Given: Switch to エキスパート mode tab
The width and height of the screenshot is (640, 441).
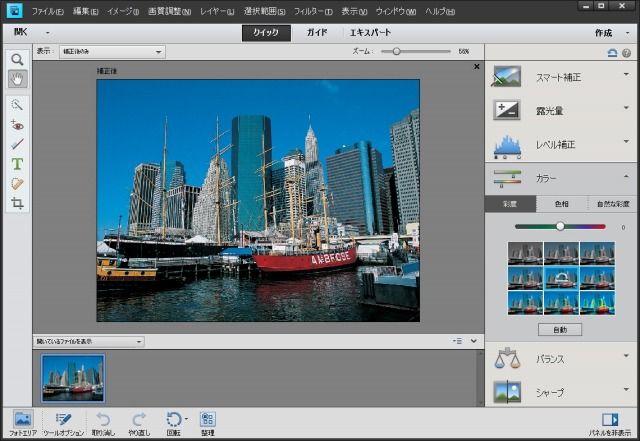Looking at the screenshot, I should (370, 33).
